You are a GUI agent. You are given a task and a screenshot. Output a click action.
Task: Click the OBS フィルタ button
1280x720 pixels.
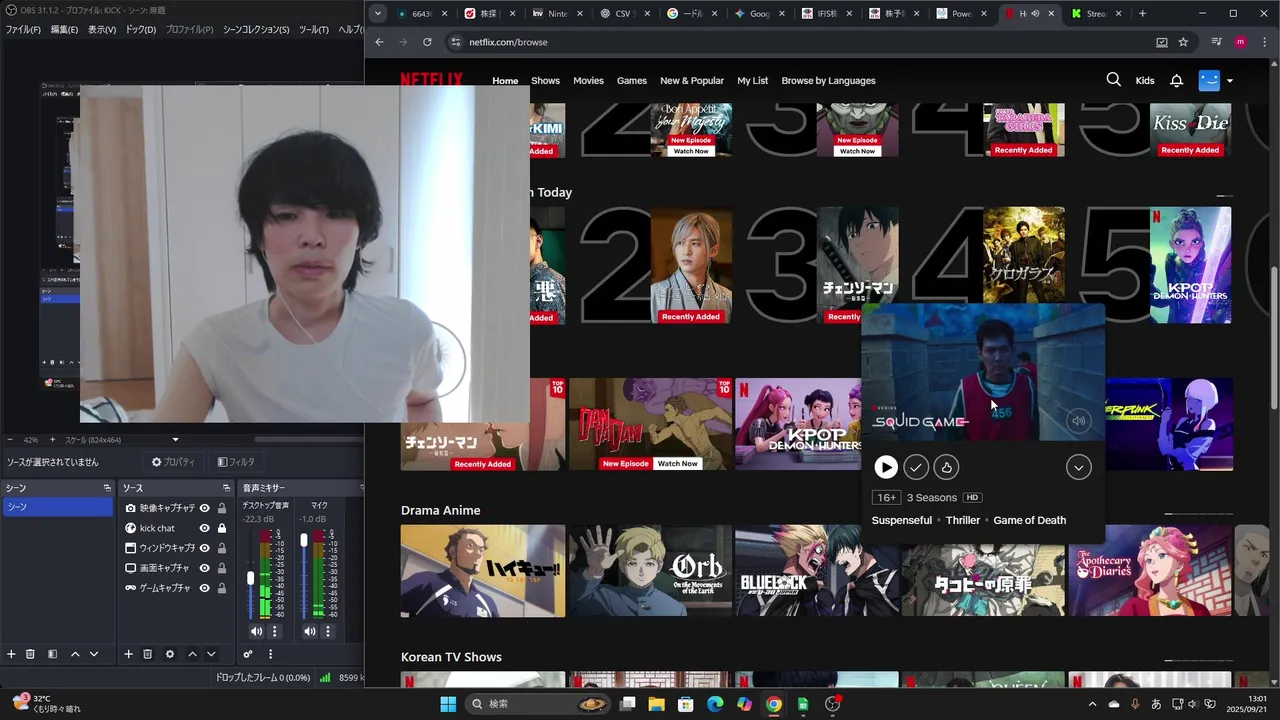pos(236,462)
